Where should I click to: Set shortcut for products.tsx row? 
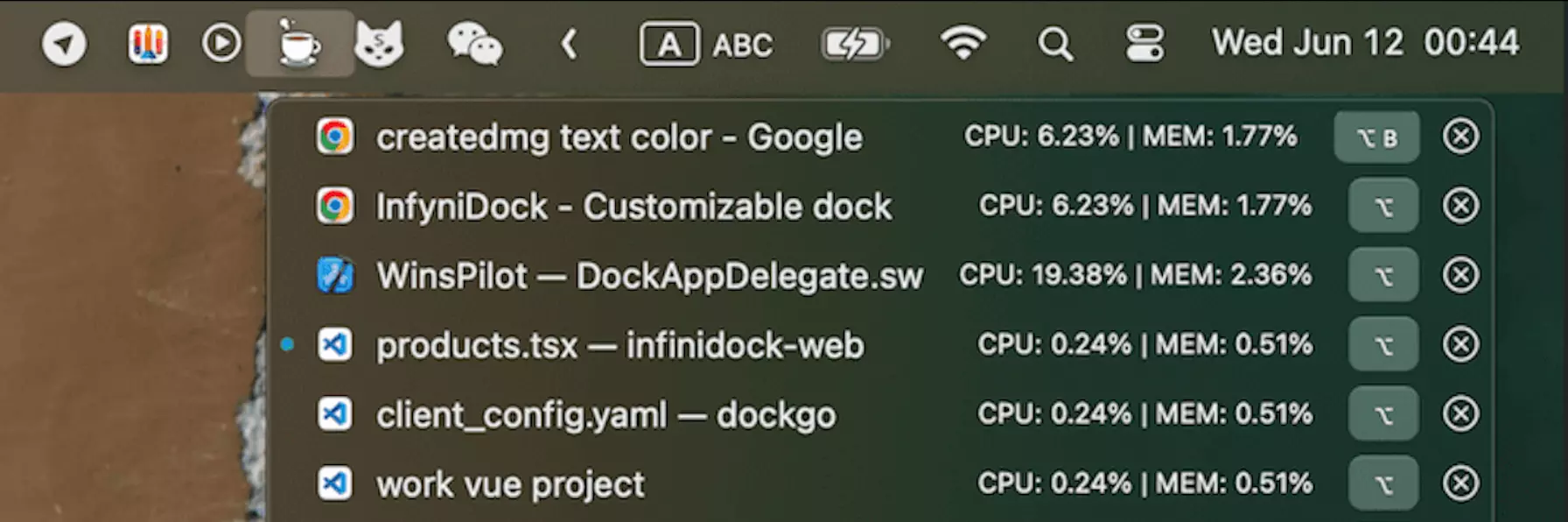coord(1383,344)
